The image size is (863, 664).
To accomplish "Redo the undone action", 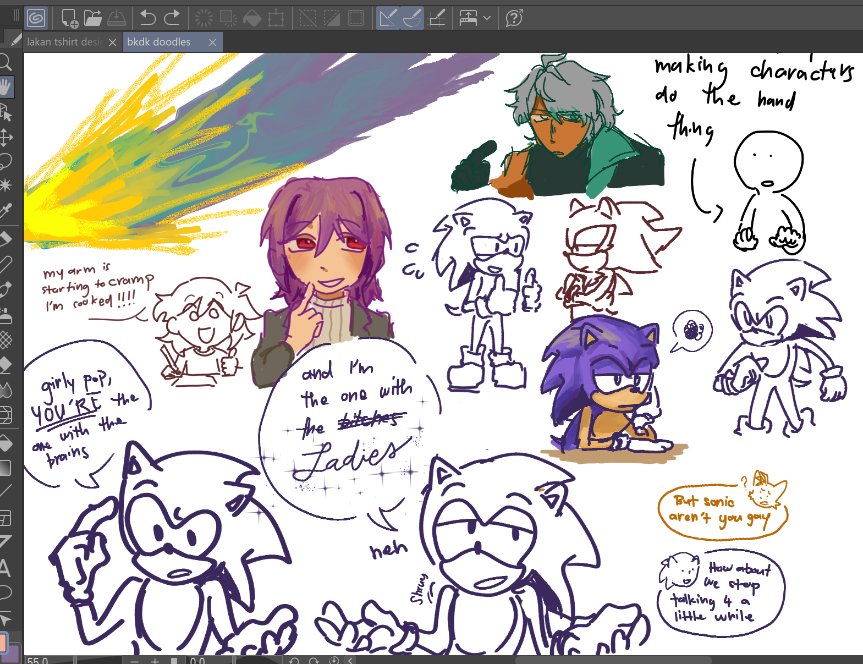I will tap(172, 18).
